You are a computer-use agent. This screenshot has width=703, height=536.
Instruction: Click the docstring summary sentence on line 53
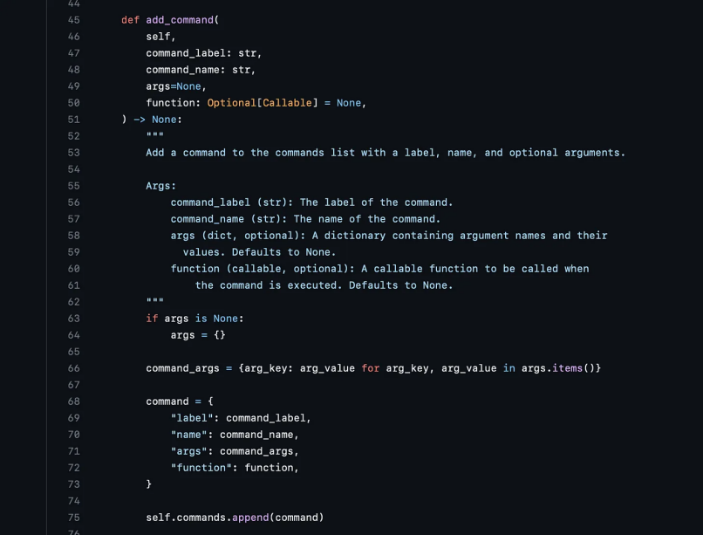385,153
